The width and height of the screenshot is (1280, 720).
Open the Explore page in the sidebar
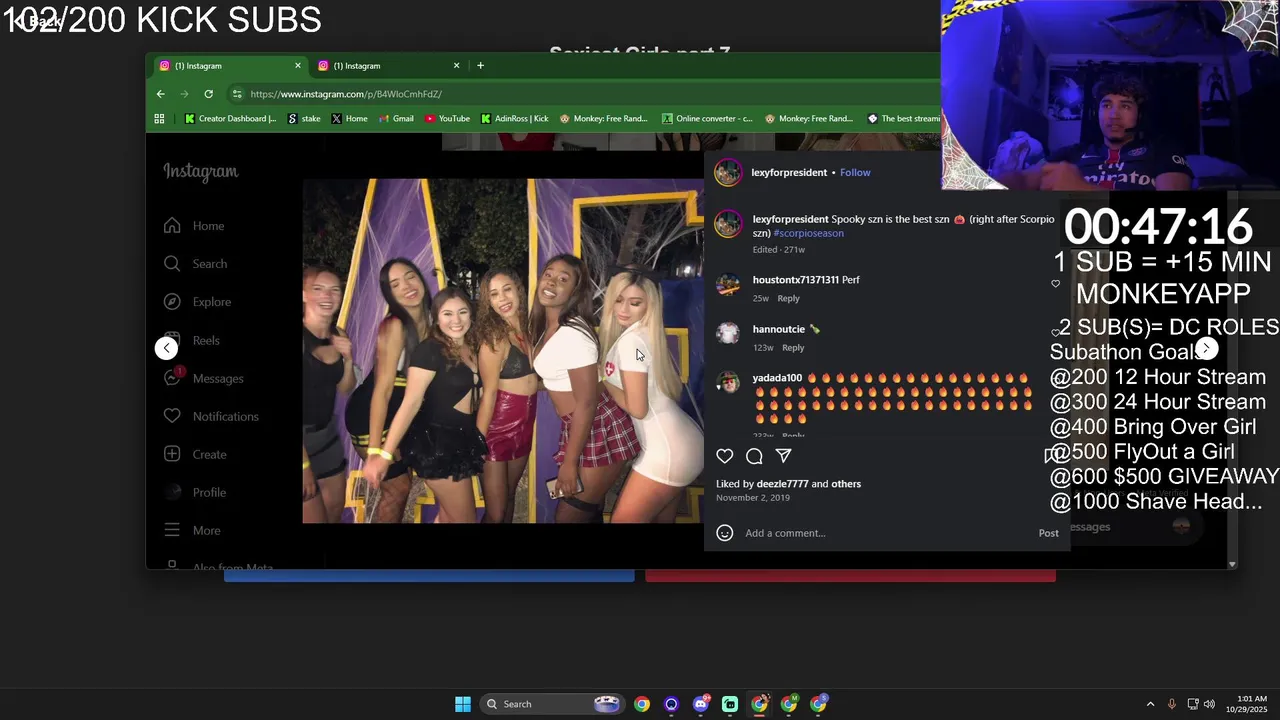coord(198,302)
